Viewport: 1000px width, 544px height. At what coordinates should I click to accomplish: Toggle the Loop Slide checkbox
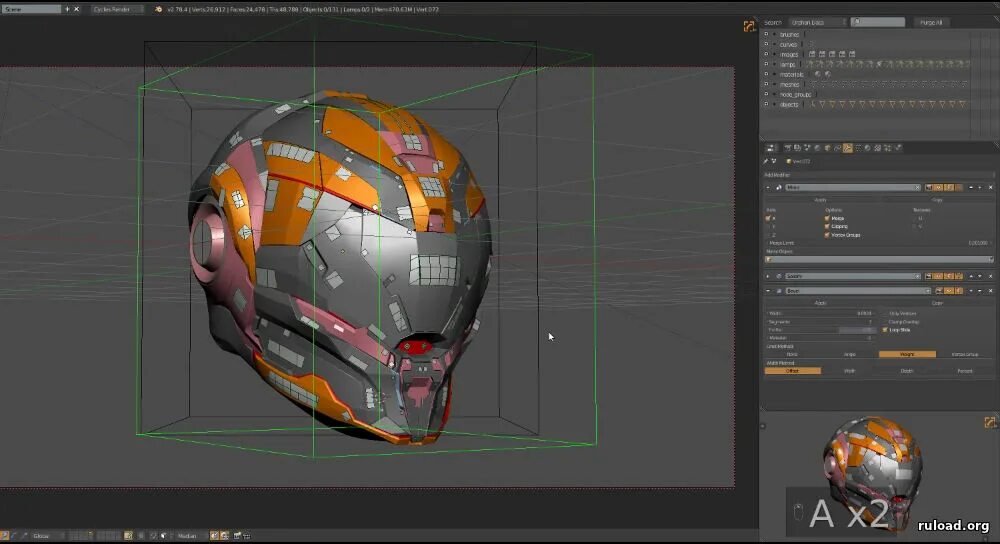pyautogui.click(x=885, y=330)
